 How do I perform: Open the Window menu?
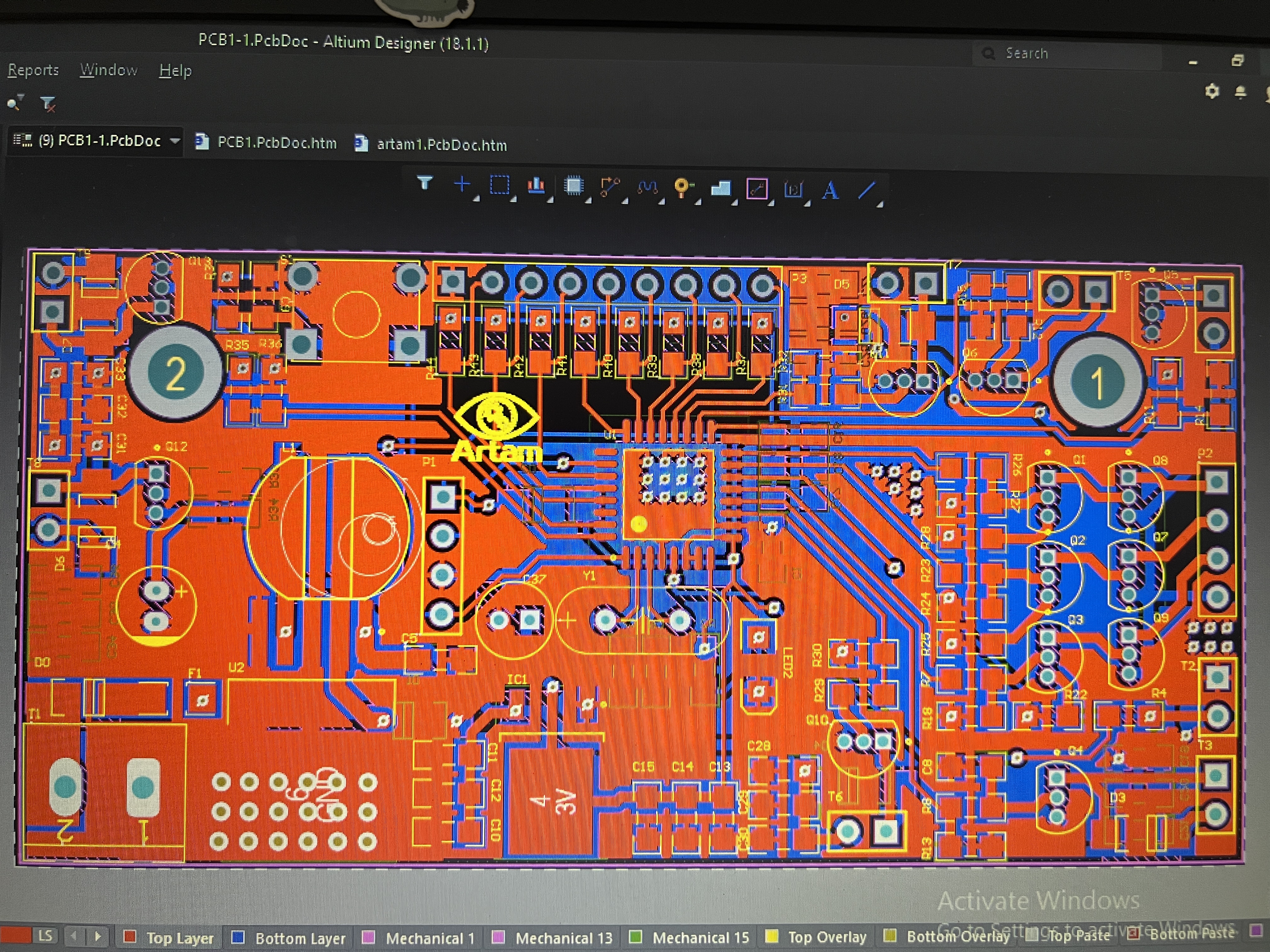(x=109, y=70)
